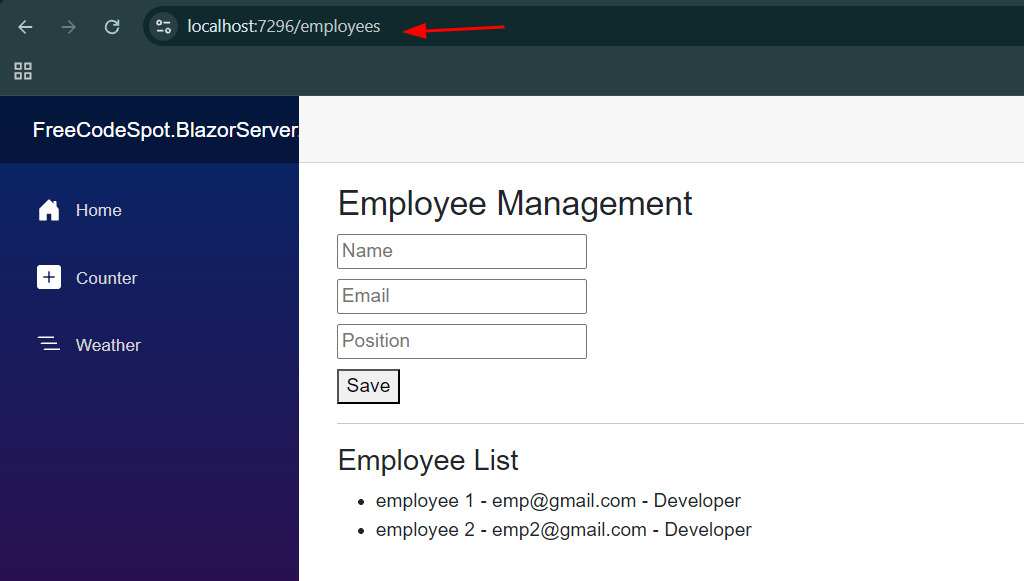Go to the Counter page
The image size is (1024, 581).
click(x=106, y=278)
